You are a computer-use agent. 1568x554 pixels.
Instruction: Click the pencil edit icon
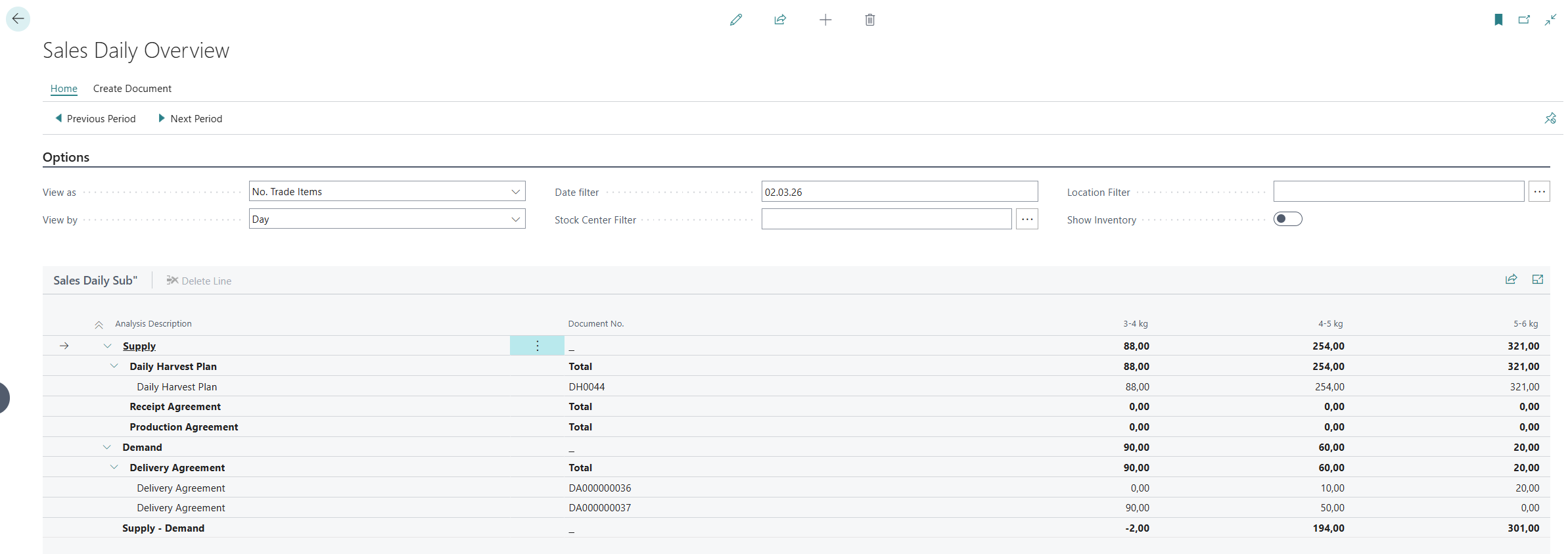point(736,20)
